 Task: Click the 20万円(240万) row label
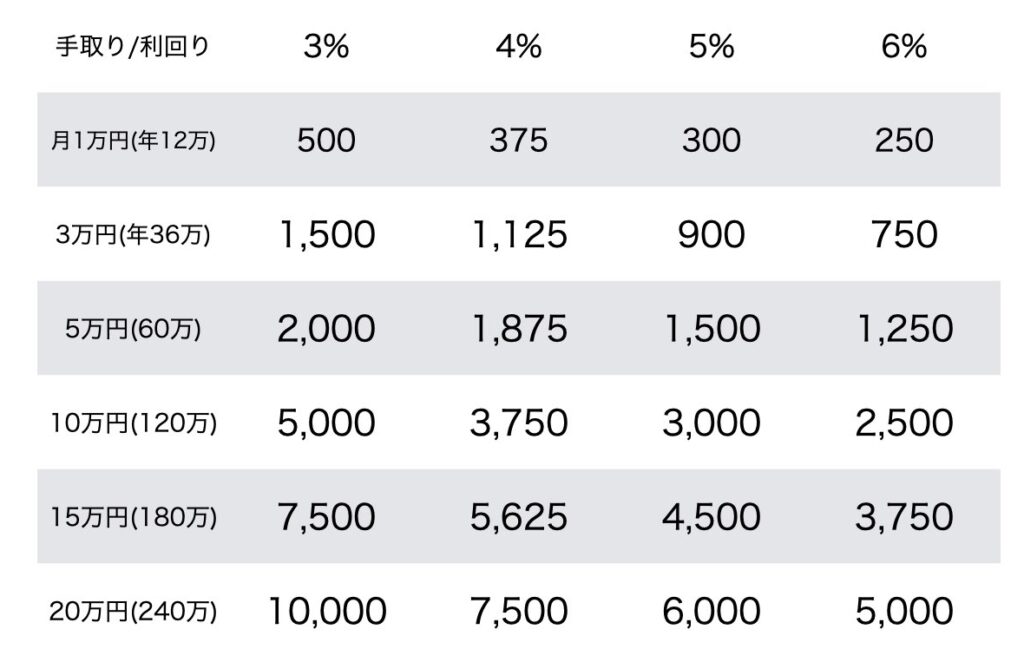click(x=133, y=611)
